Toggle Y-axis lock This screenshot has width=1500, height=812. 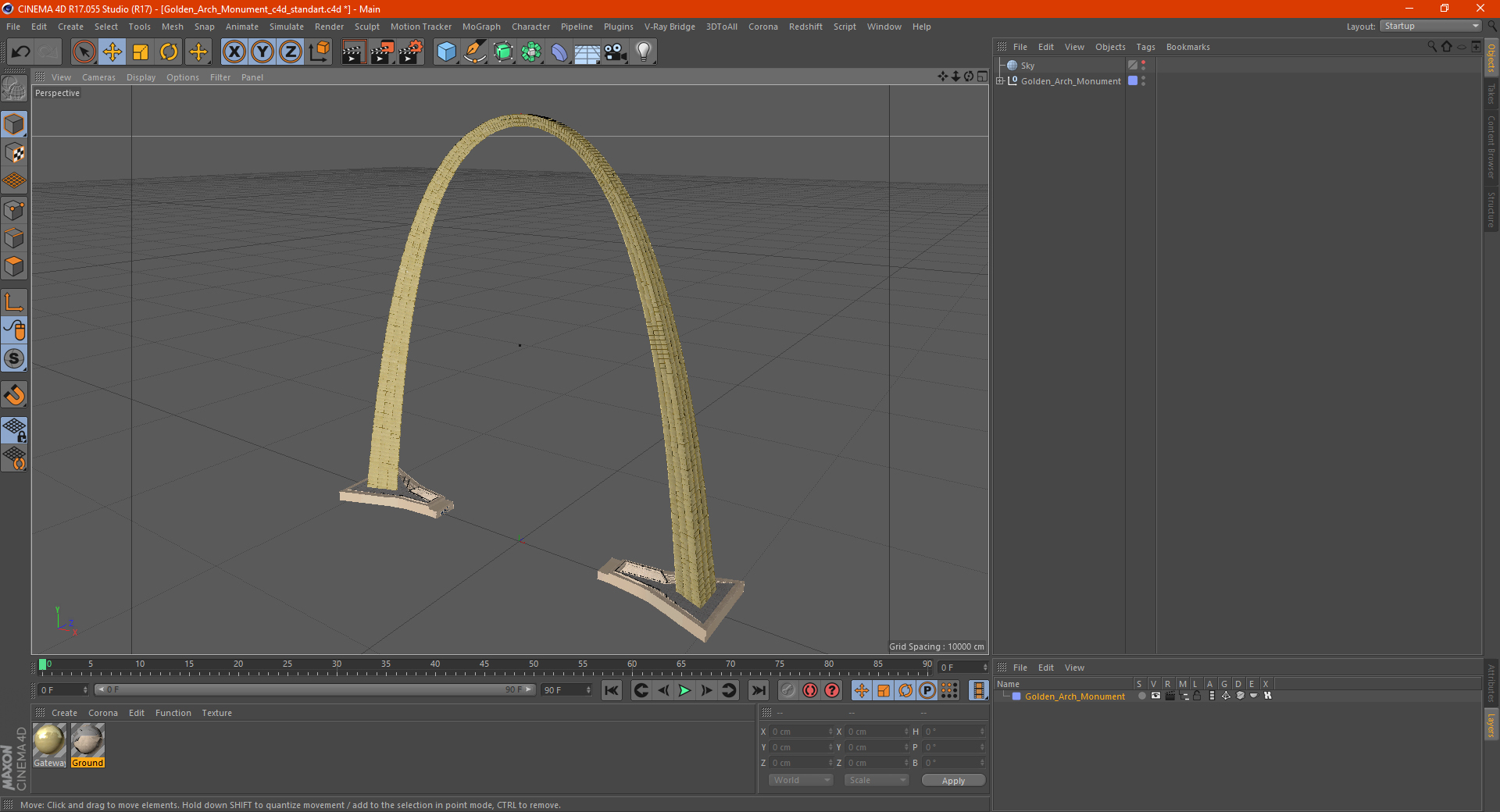pos(262,52)
